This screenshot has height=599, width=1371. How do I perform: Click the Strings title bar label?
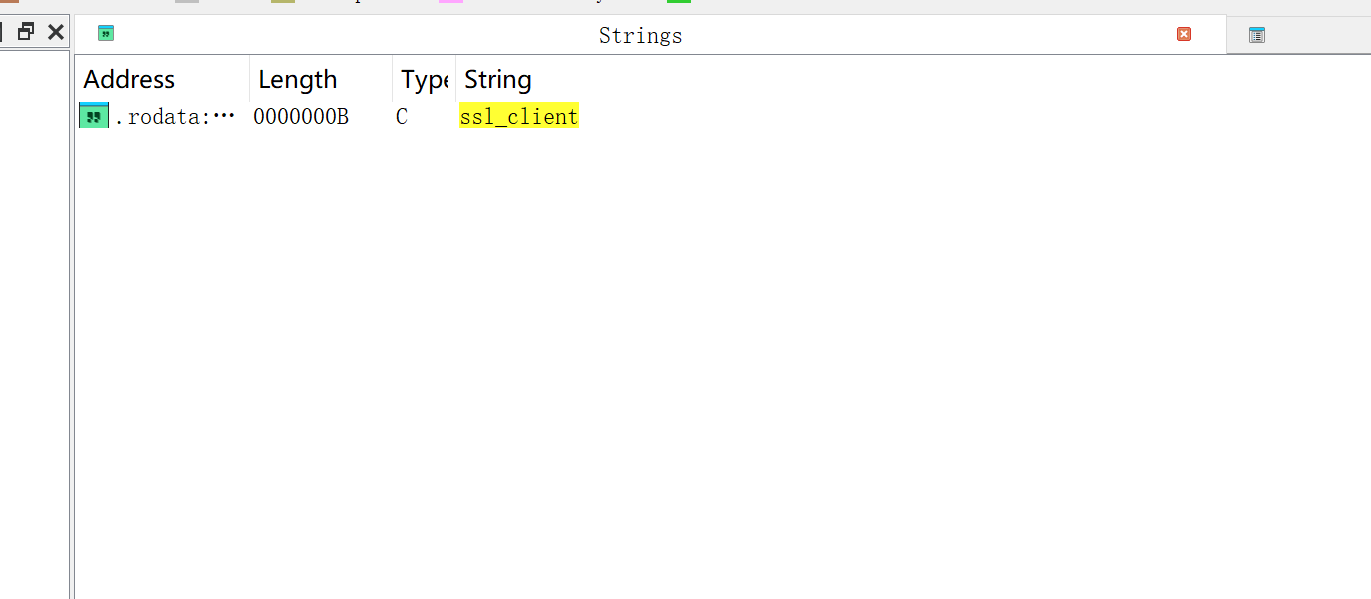point(640,35)
